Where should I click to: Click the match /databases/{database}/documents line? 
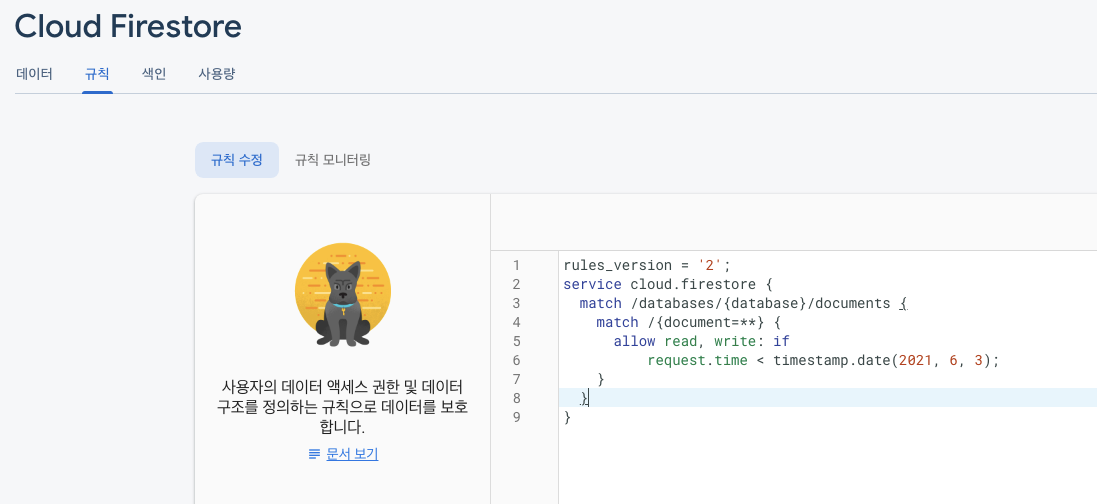coord(743,303)
